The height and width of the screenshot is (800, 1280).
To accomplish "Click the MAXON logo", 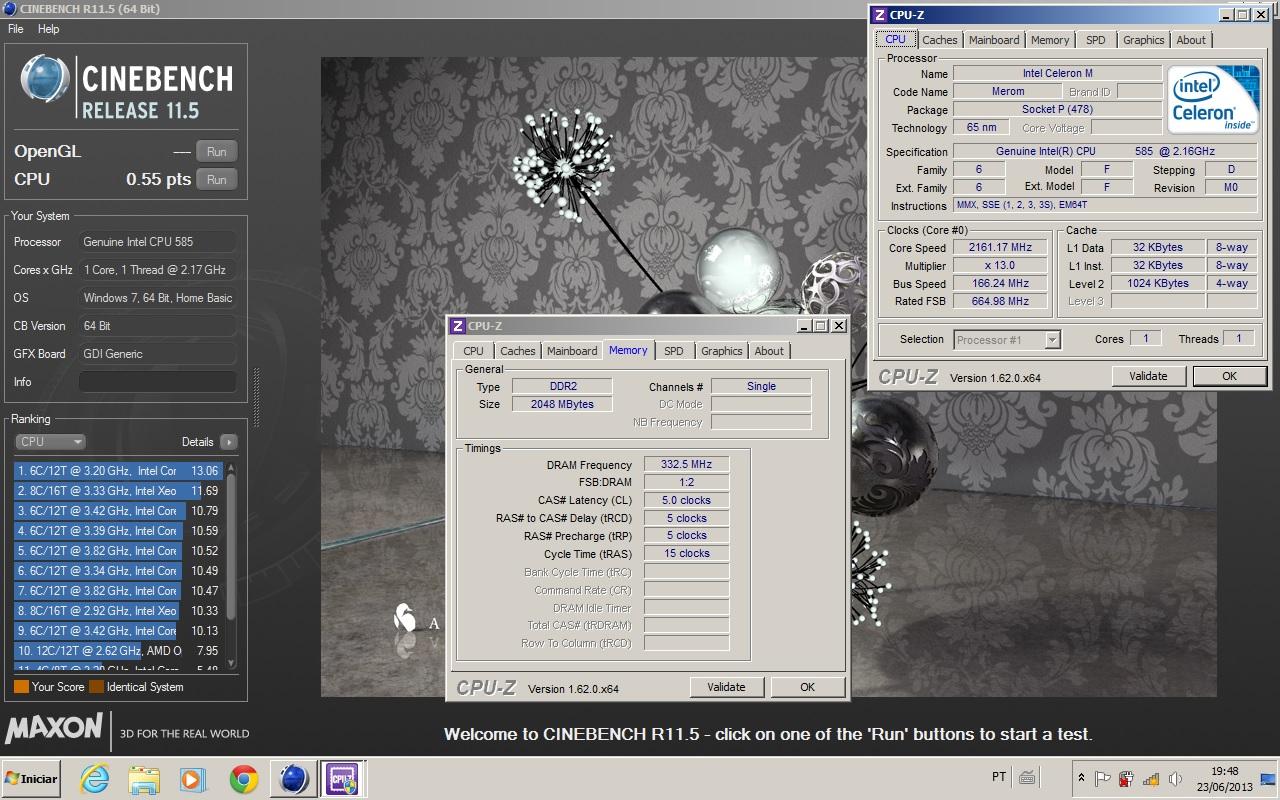I will [x=54, y=729].
